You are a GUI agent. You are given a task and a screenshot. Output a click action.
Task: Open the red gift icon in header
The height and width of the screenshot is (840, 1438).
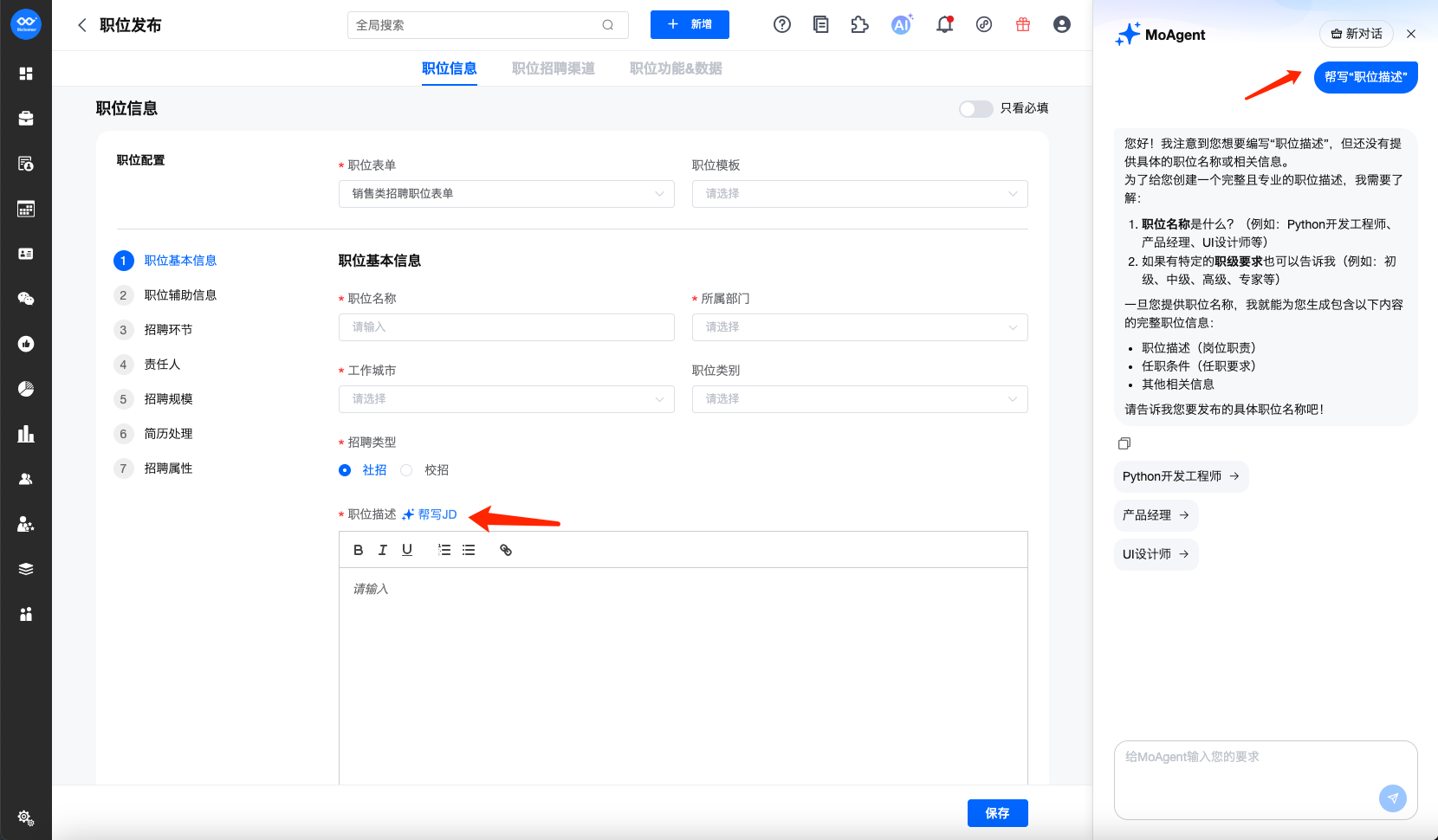tap(1023, 25)
